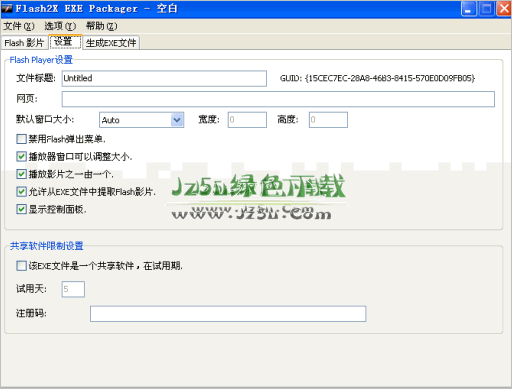This screenshot has width=512, height=389.
Task: Open the 文件 (X) menu
Action: [x=19, y=26]
